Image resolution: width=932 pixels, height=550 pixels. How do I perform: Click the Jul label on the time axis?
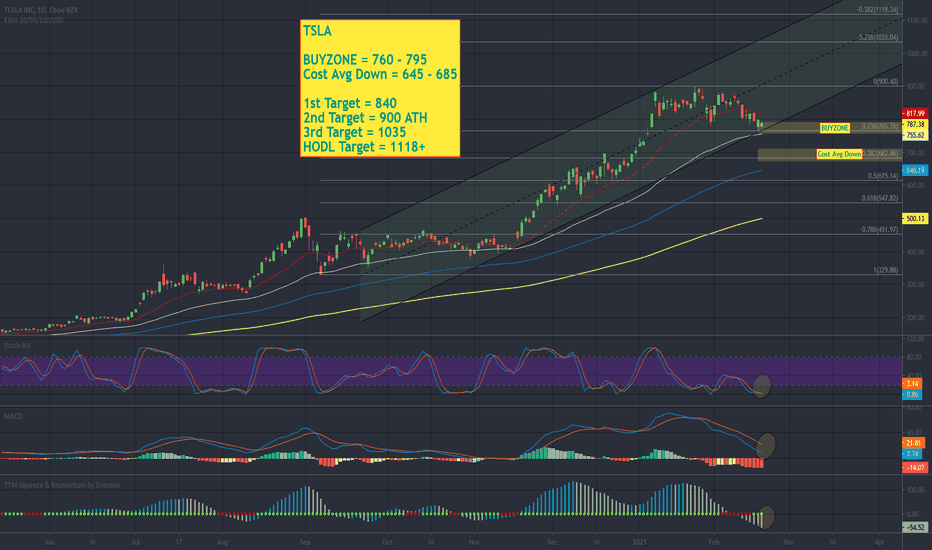136,542
